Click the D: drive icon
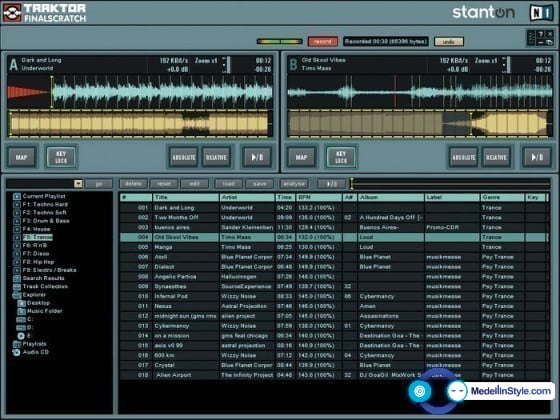The image size is (560, 420). 21,328
